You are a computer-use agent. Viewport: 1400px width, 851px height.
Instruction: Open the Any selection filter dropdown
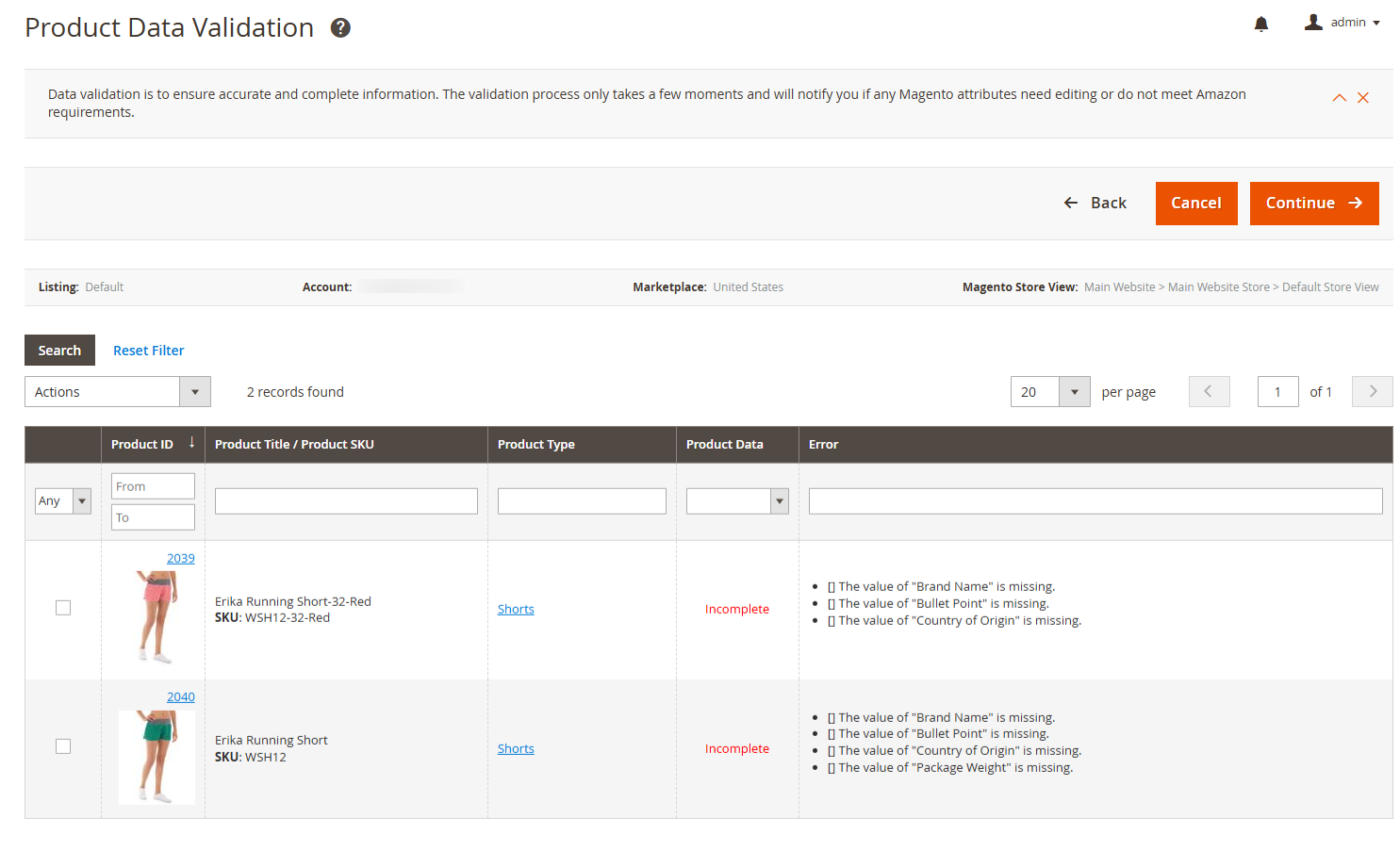pyautogui.click(x=63, y=501)
